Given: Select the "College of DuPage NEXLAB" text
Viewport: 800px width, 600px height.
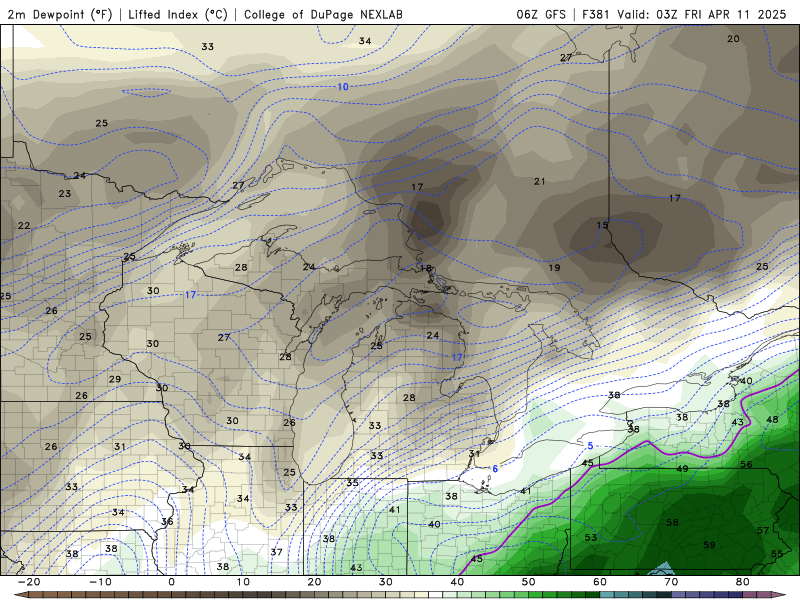Looking at the screenshot, I should pyautogui.click(x=323, y=14).
